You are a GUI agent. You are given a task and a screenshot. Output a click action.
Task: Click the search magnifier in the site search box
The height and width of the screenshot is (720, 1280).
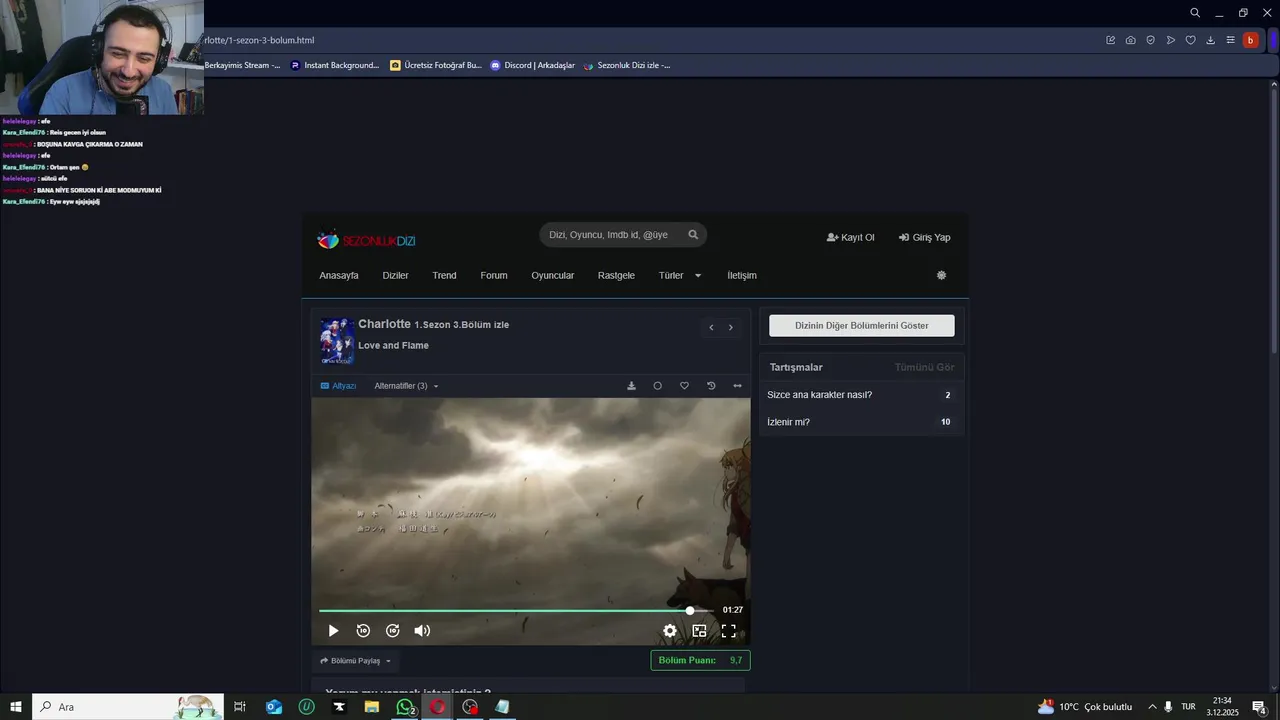[693, 235]
